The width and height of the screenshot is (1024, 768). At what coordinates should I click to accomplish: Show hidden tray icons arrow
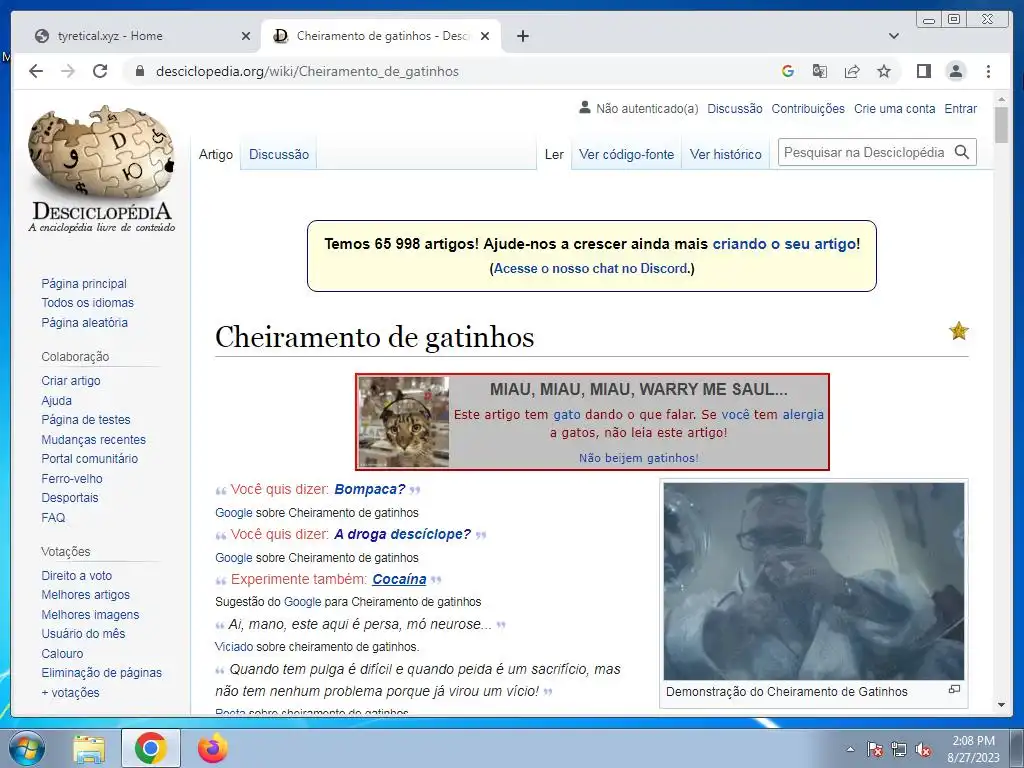click(850, 749)
